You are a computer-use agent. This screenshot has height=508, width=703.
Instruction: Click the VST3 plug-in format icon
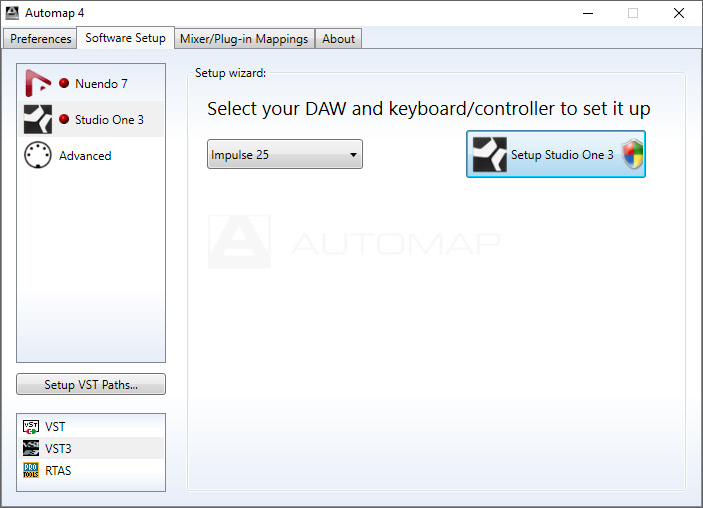click(30, 449)
